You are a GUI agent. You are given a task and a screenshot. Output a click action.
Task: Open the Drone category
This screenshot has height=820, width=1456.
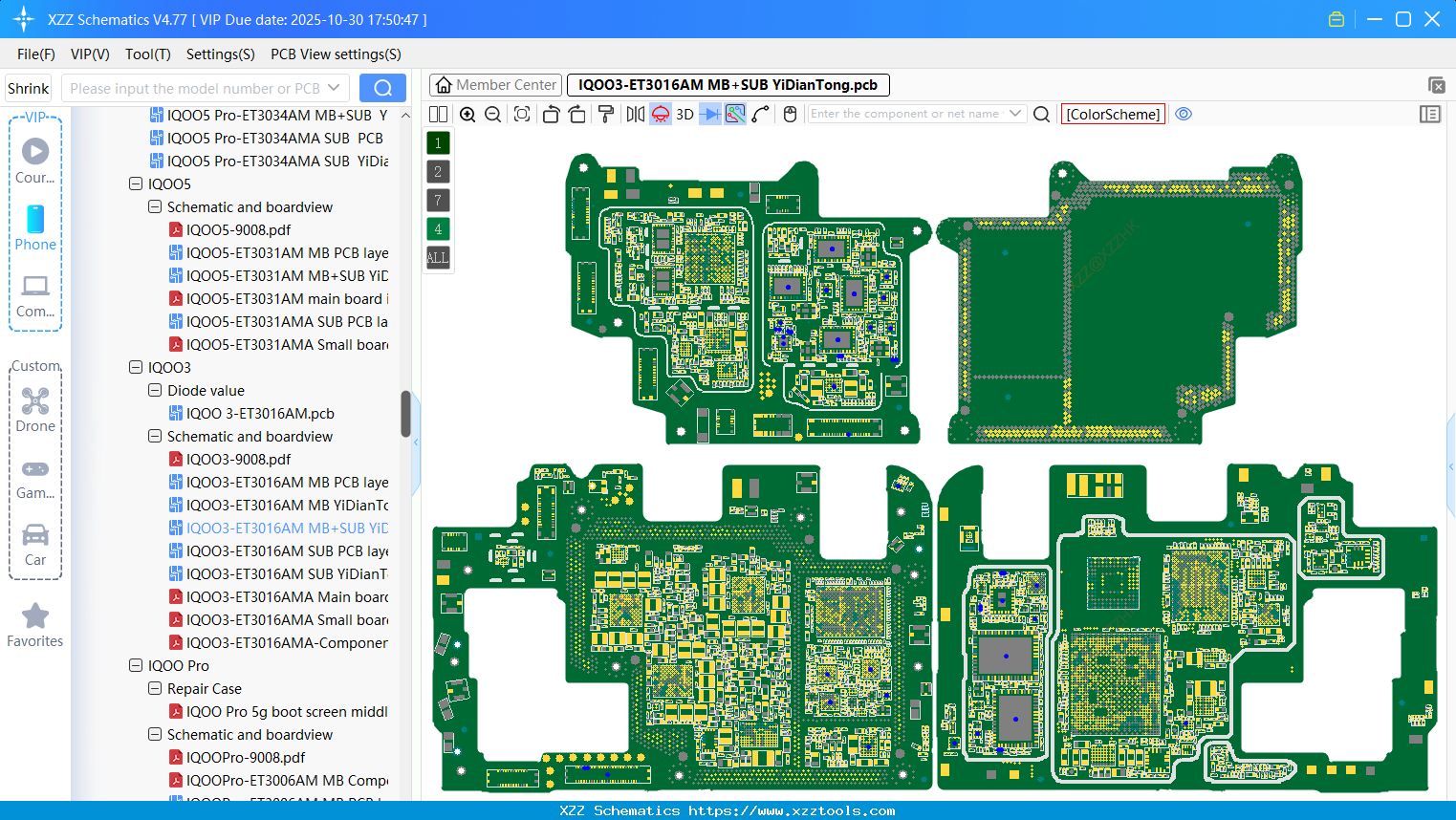point(35,410)
